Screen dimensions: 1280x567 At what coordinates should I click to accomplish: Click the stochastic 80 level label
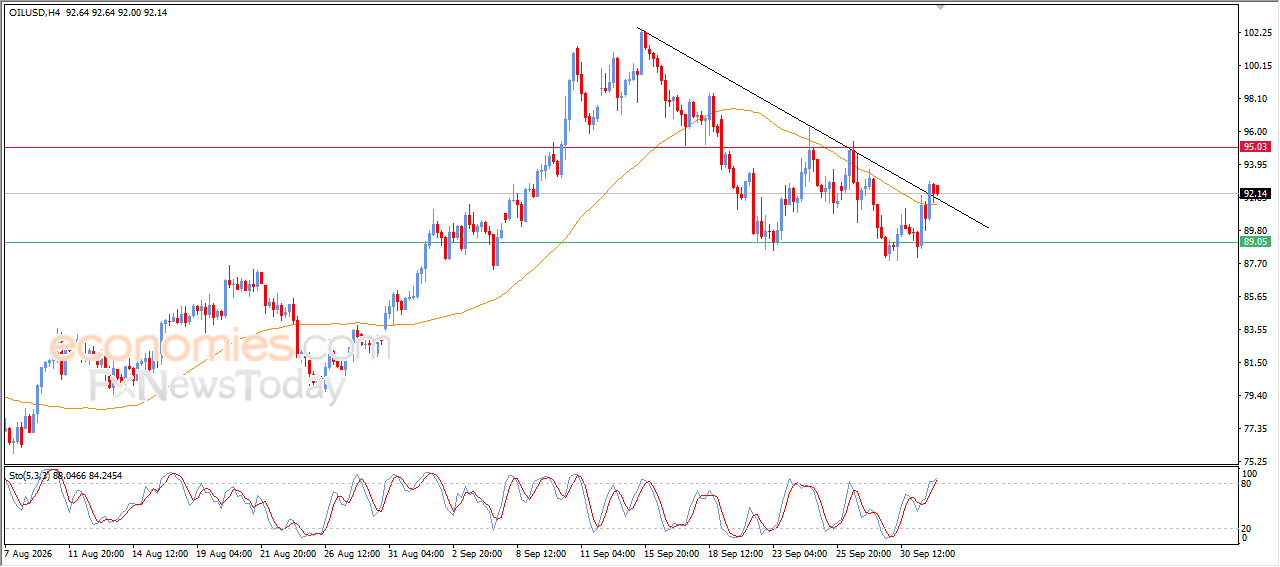click(x=1247, y=484)
